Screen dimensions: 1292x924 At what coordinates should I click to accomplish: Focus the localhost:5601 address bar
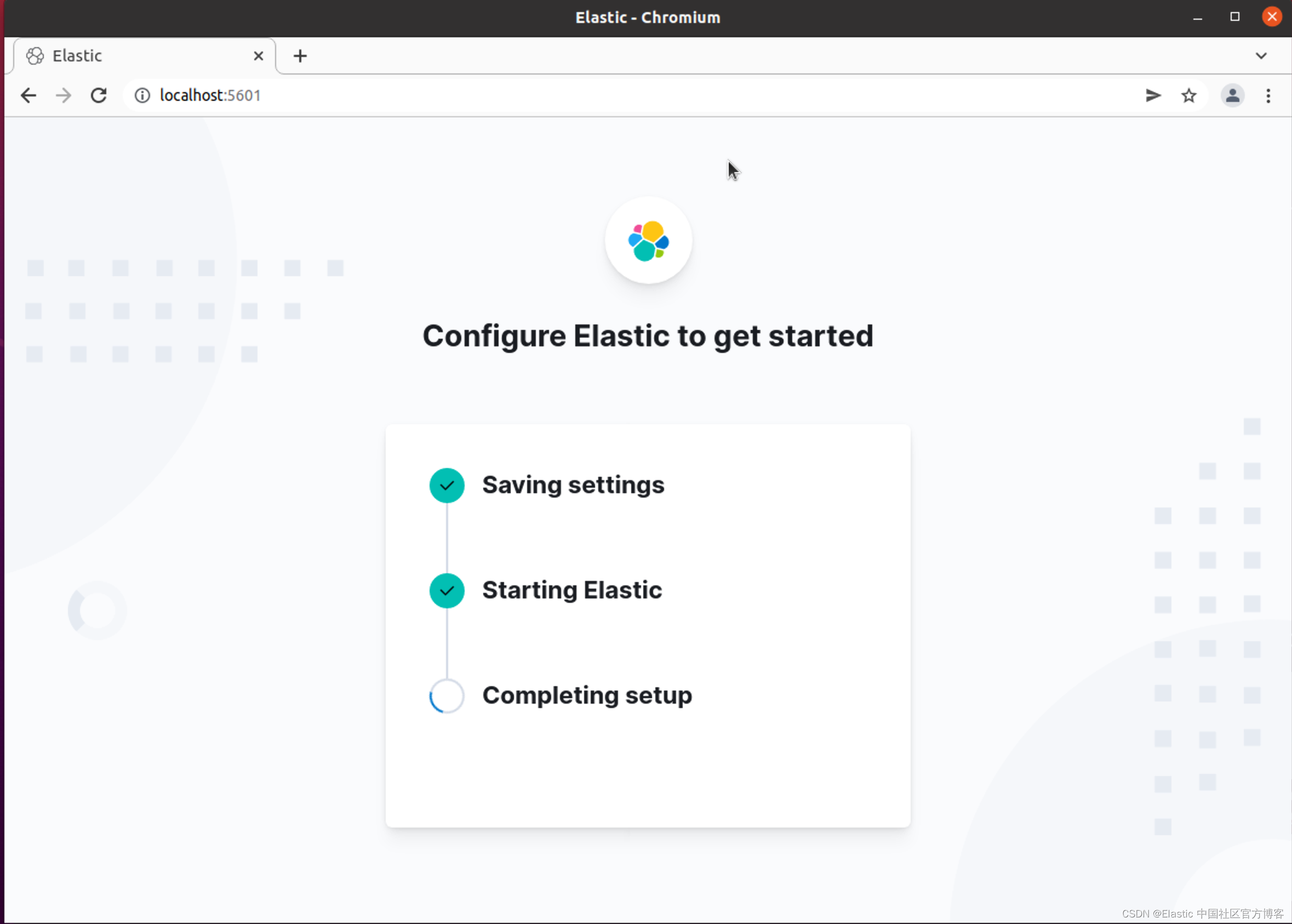(626, 95)
